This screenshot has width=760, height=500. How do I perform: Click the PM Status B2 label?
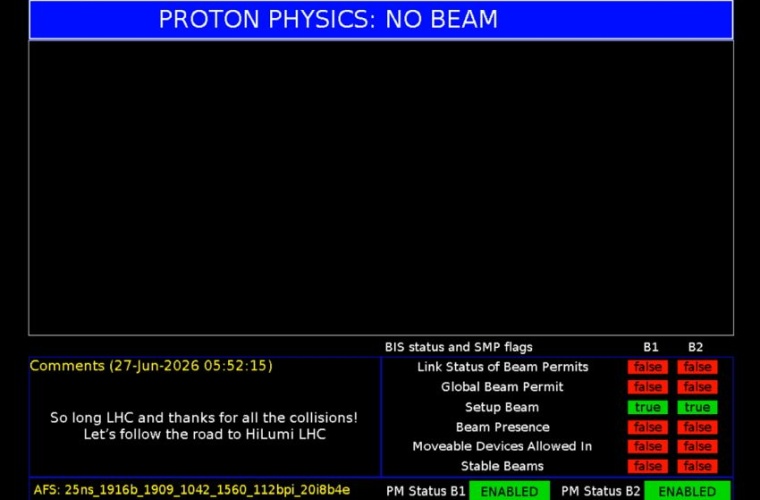click(601, 491)
